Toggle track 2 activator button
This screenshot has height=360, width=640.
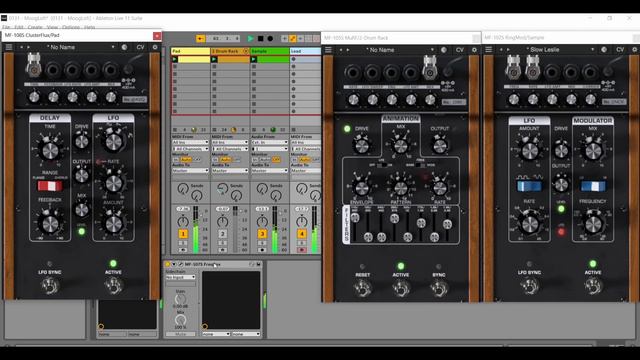(222, 234)
